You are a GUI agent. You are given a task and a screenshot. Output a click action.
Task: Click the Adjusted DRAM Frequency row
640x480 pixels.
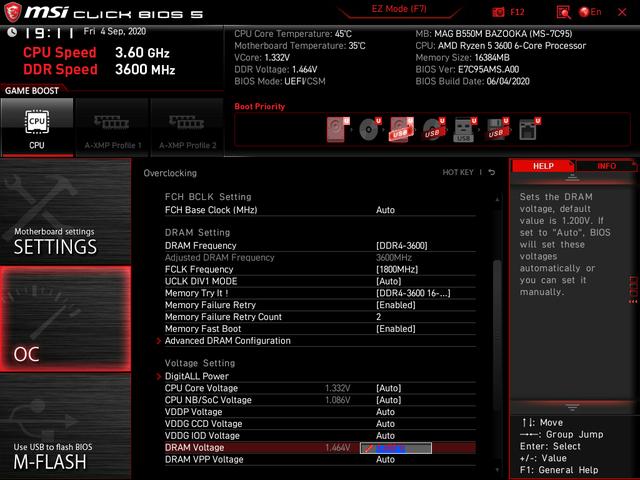(320, 258)
